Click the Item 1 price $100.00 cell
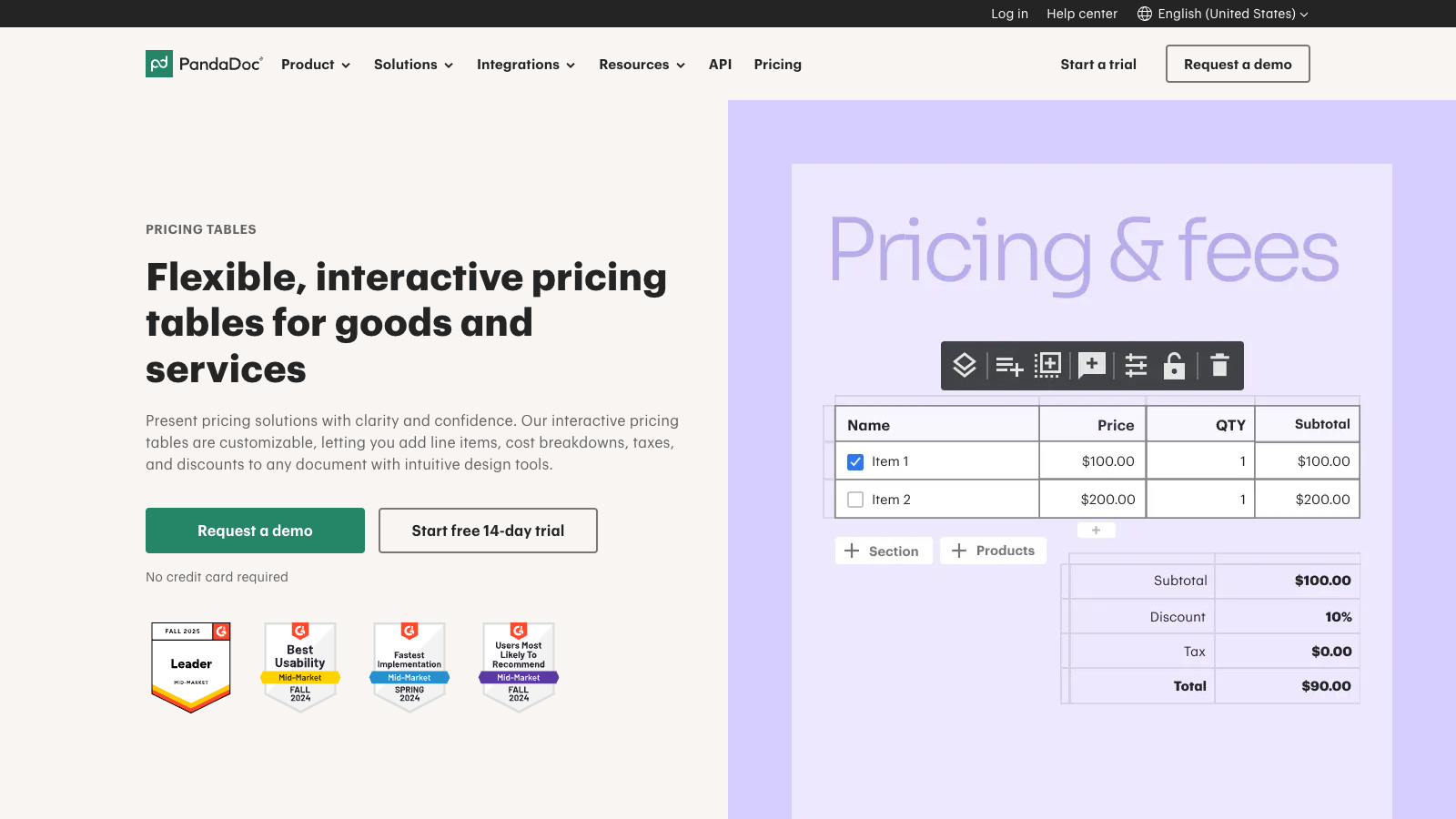This screenshot has width=1456, height=819. click(x=1093, y=461)
